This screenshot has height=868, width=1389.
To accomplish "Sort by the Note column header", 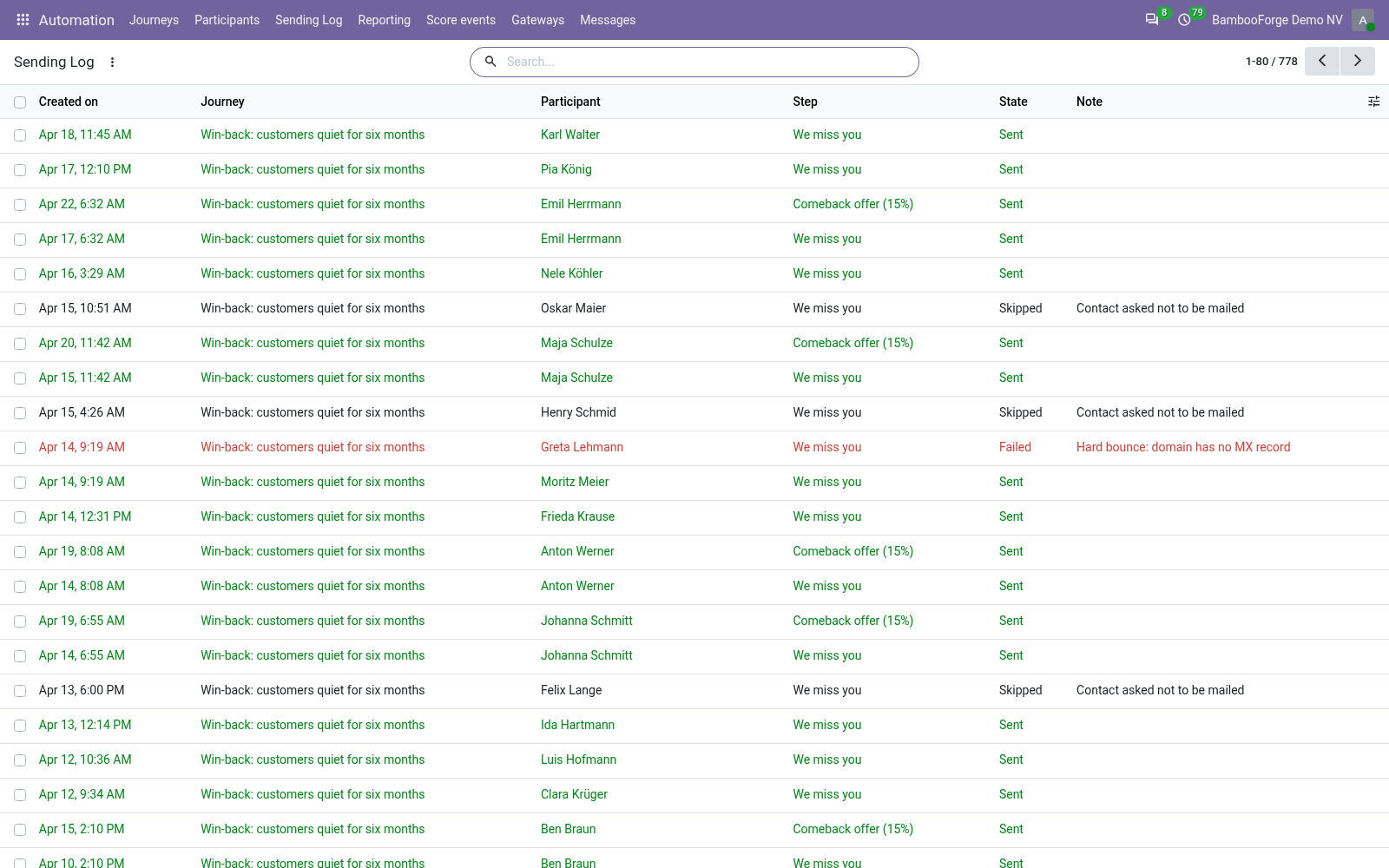I will (1089, 102).
